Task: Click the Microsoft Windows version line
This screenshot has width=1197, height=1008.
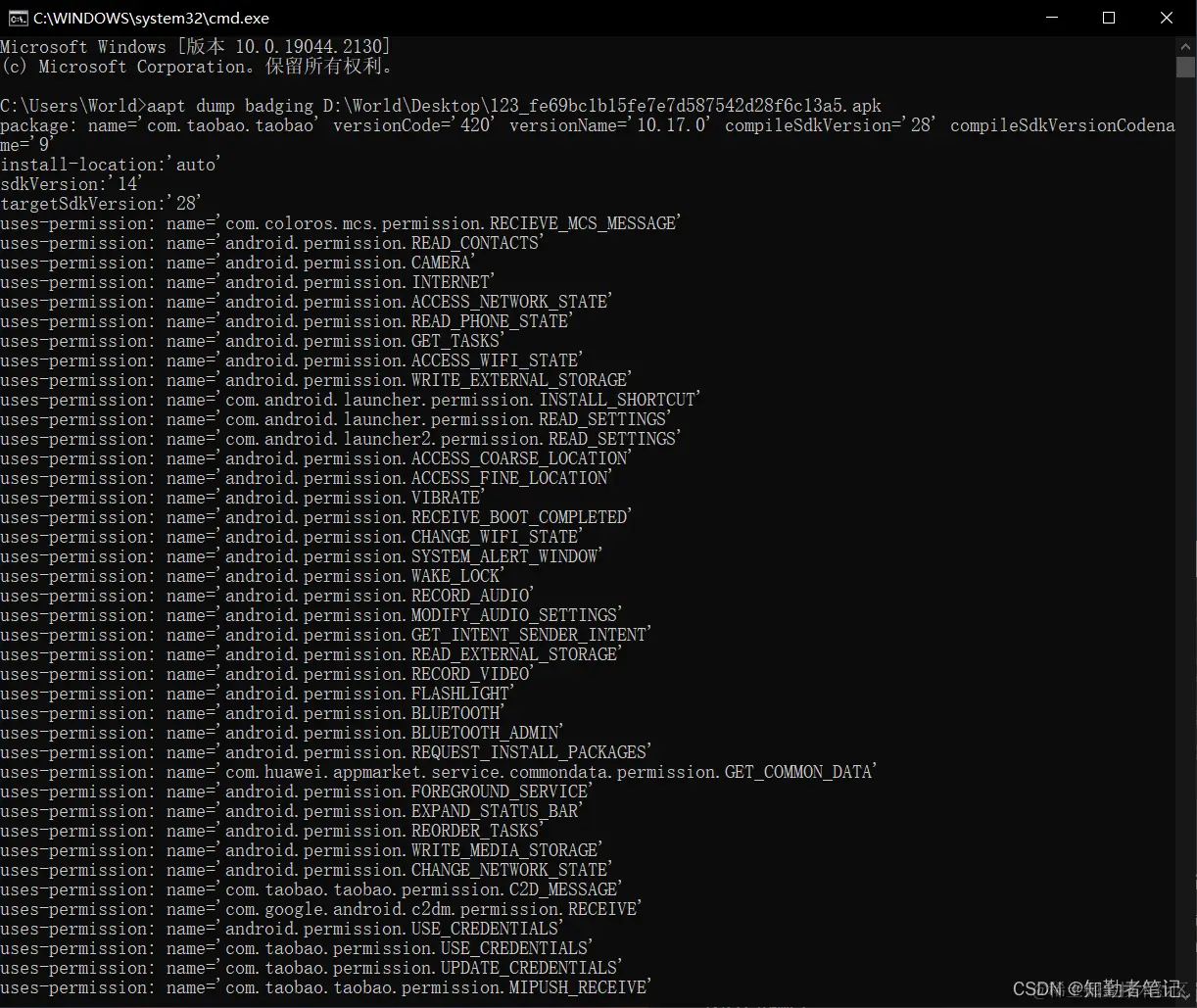Action: (x=196, y=47)
